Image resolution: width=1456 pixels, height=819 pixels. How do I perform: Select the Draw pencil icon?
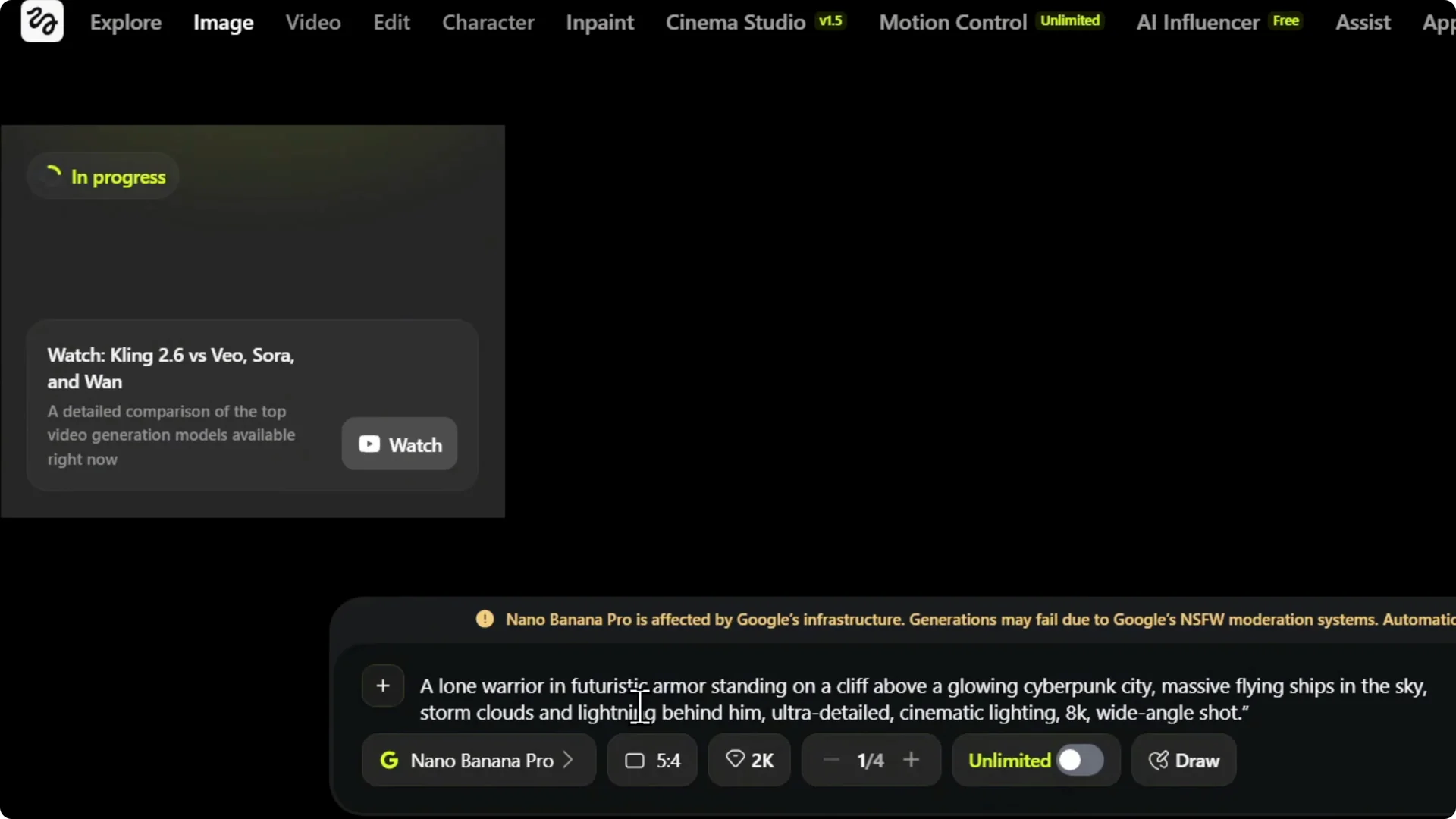coord(1159,761)
